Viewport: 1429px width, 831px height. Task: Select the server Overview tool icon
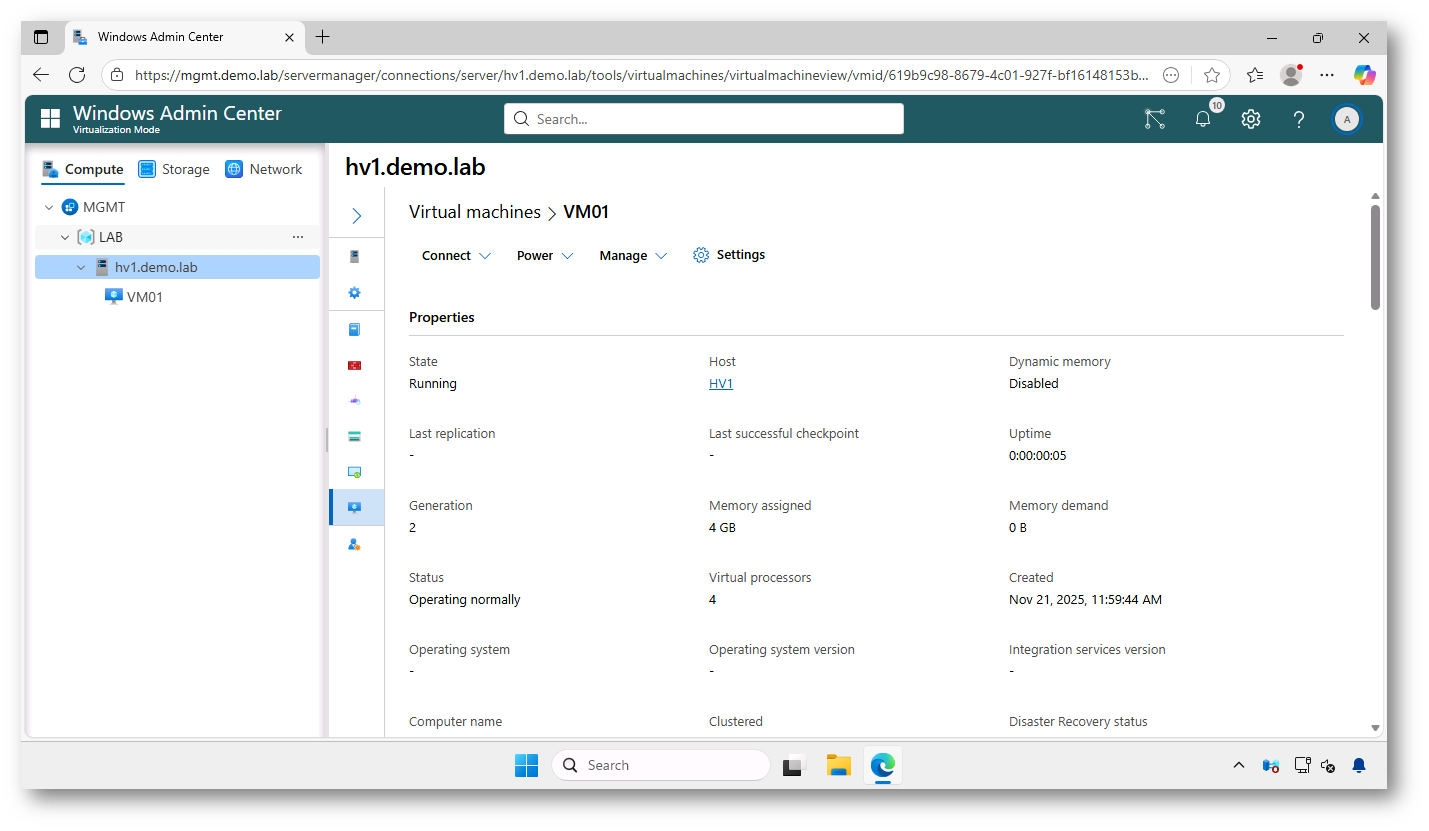pyautogui.click(x=355, y=256)
